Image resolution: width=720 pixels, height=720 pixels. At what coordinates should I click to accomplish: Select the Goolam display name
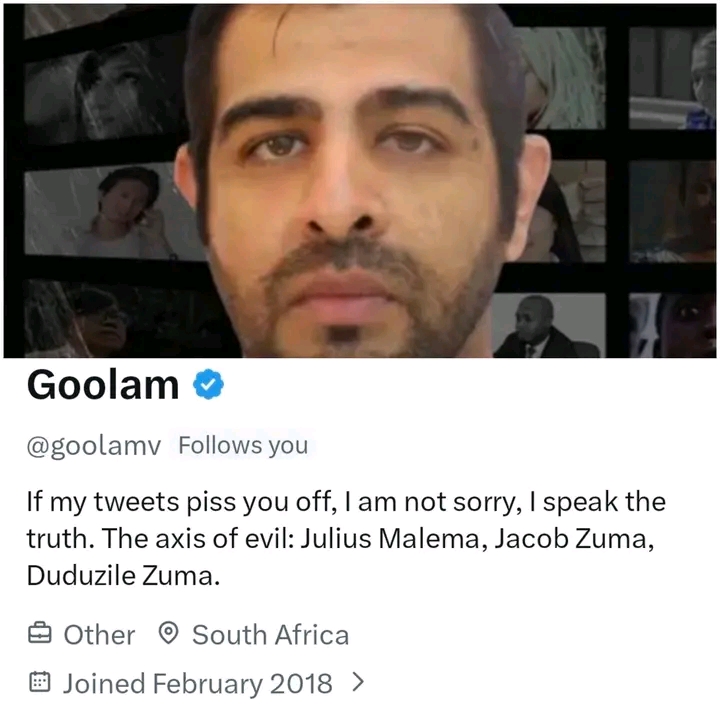(x=103, y=385)
